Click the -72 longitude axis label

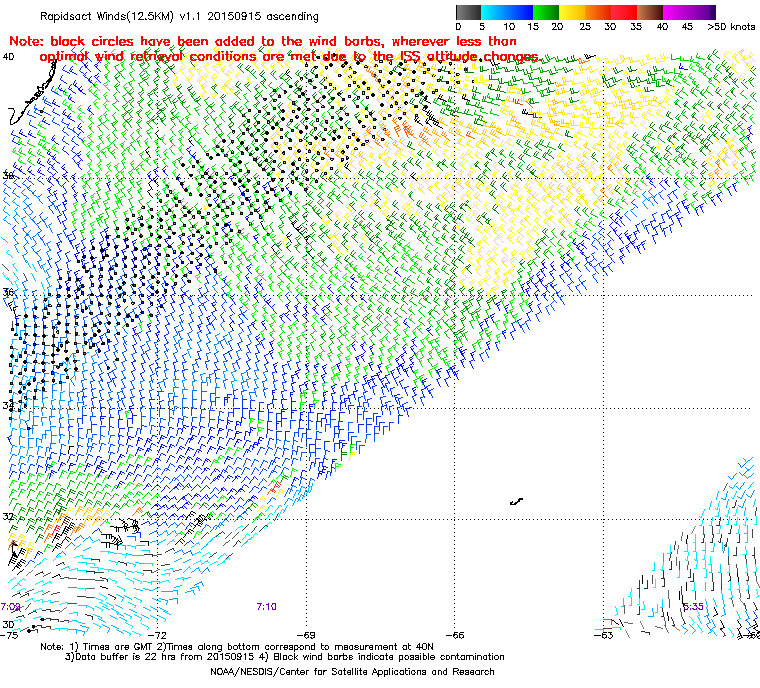pyautogui.click(x=157, y=635)
